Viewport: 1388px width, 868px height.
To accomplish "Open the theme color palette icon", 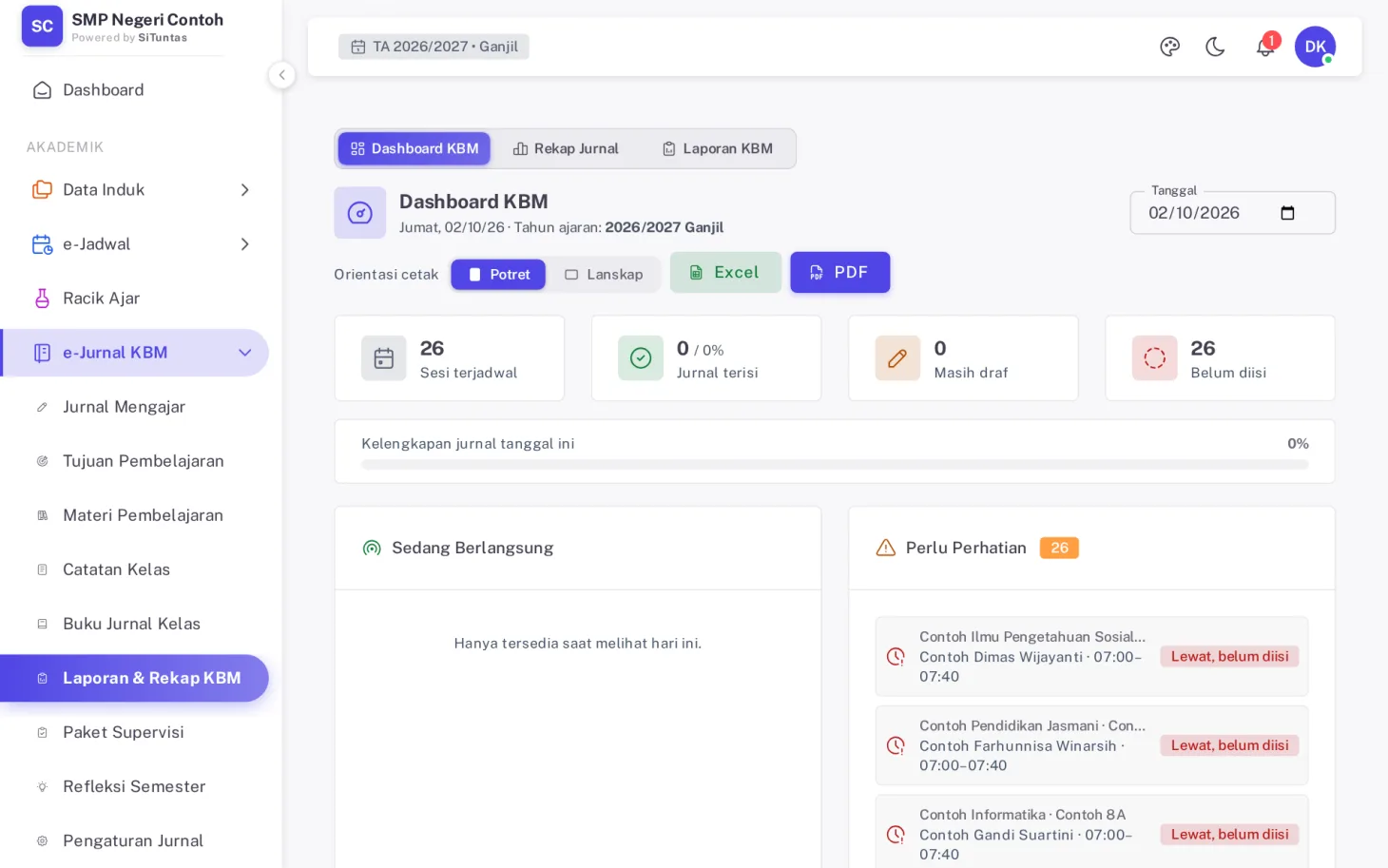I will 1169,47.
